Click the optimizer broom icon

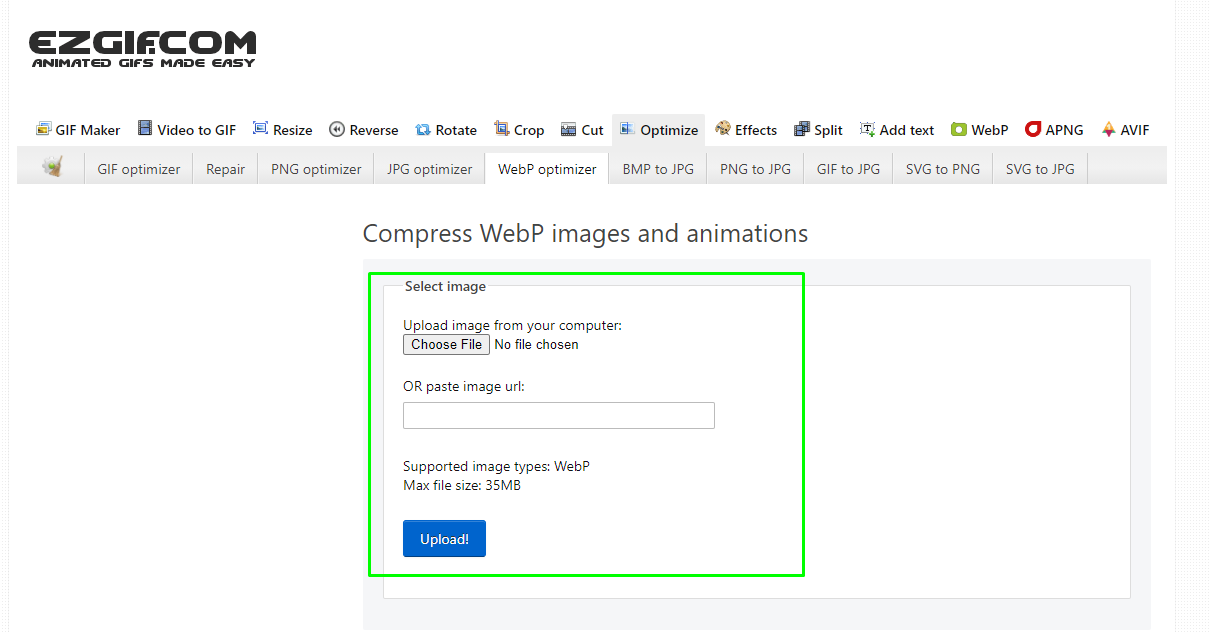[52, 168]
